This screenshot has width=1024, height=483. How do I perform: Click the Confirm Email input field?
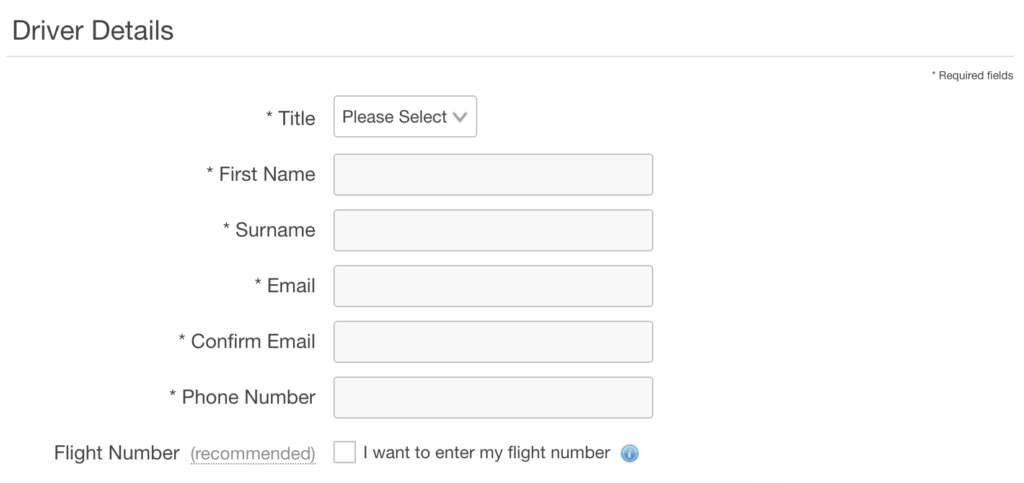point(493,341)
